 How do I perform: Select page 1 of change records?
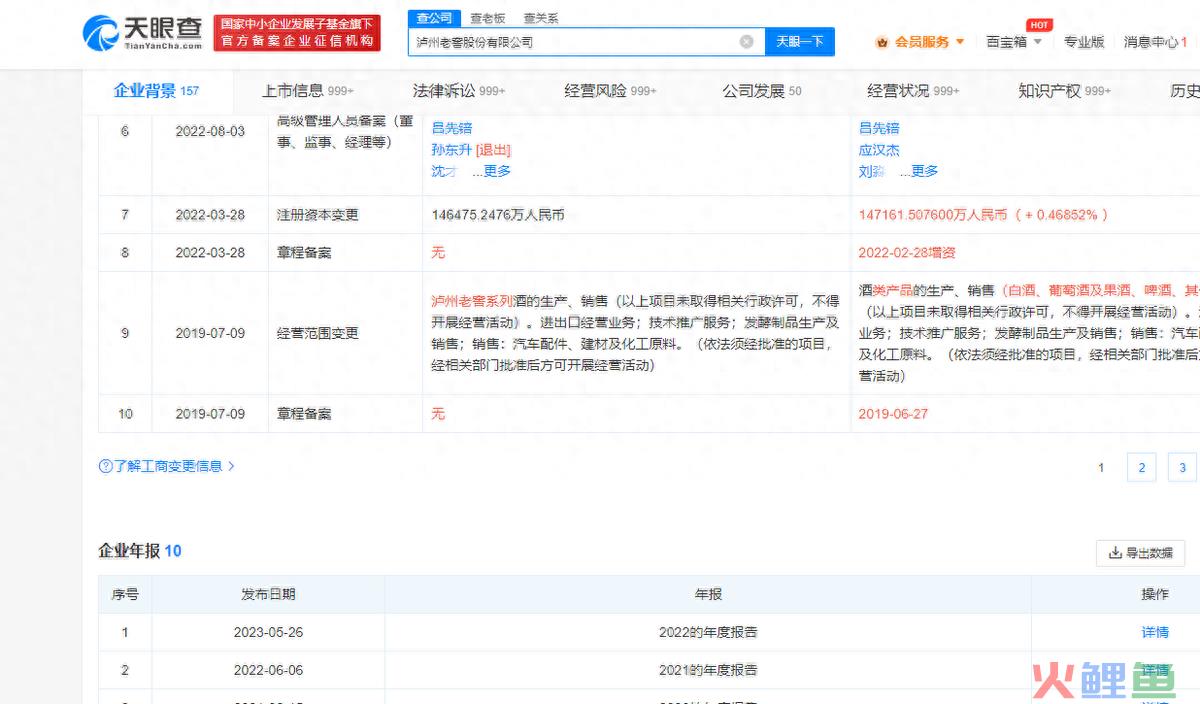point(1101,467)
